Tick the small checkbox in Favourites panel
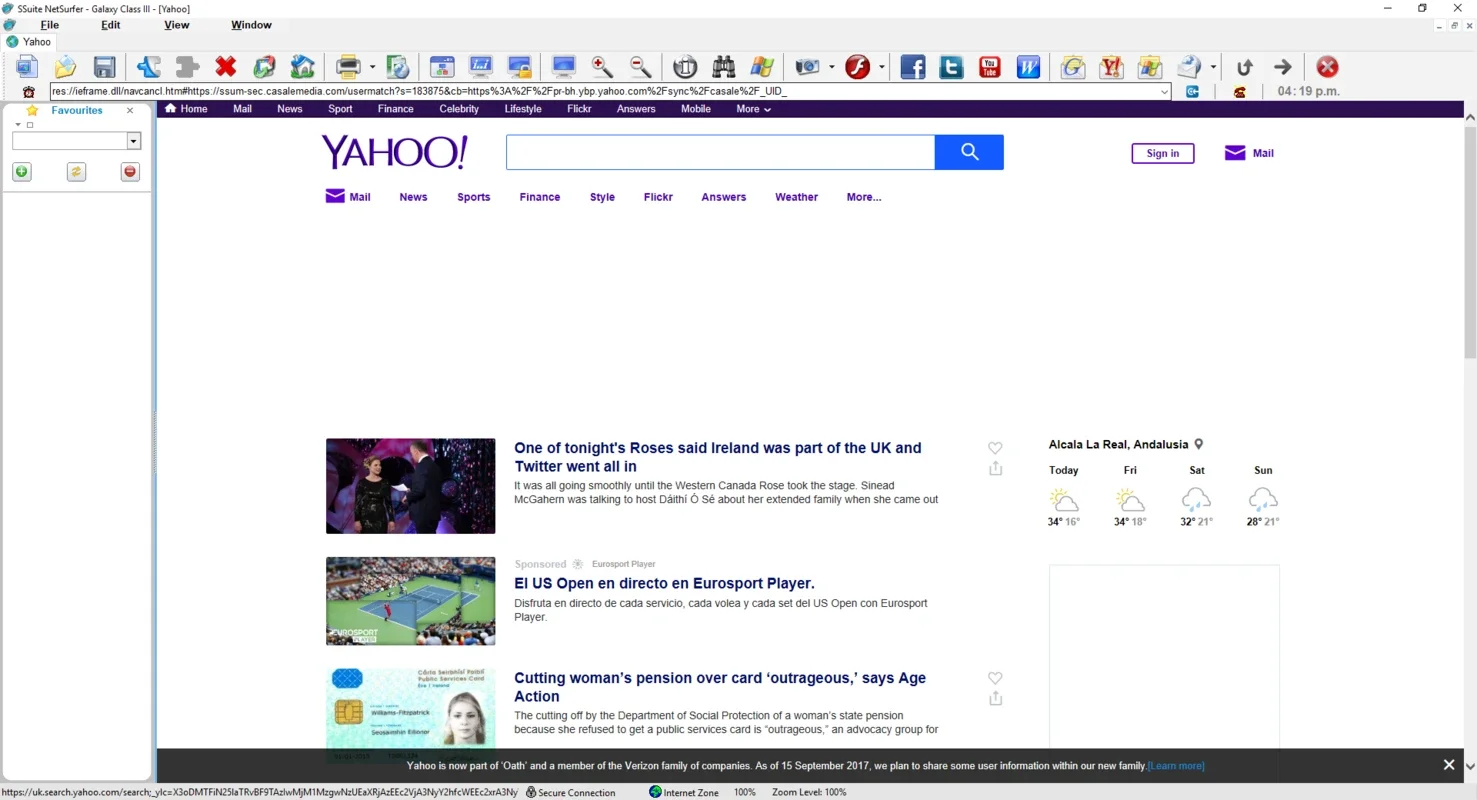Image resolution: width=1477 pixels, height=800 pixels. click(30, 125)
